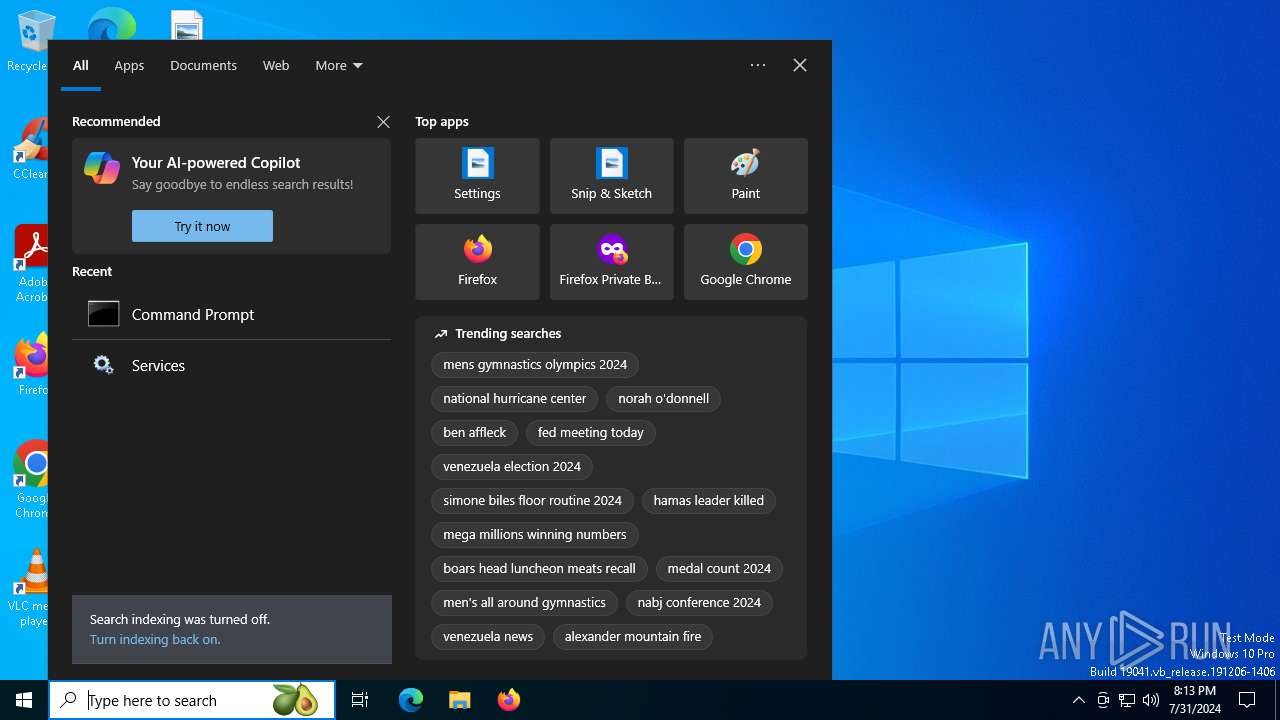Launch Snip & Sketch from Top apps

[x=611, y=176]
